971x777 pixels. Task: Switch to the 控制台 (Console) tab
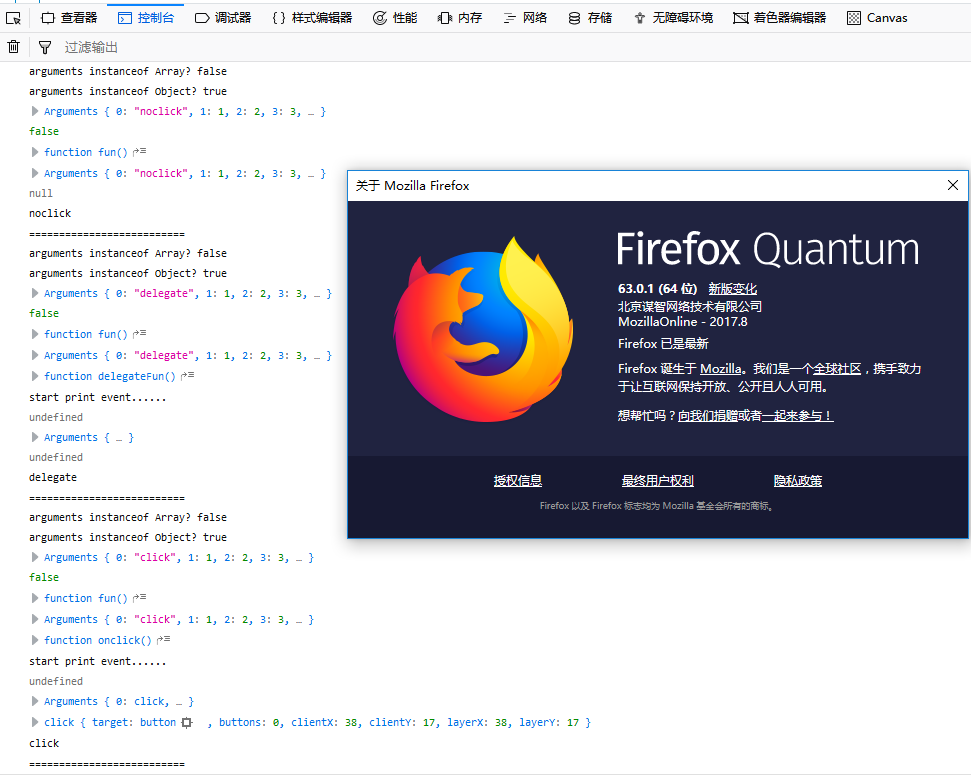(146, 18)
